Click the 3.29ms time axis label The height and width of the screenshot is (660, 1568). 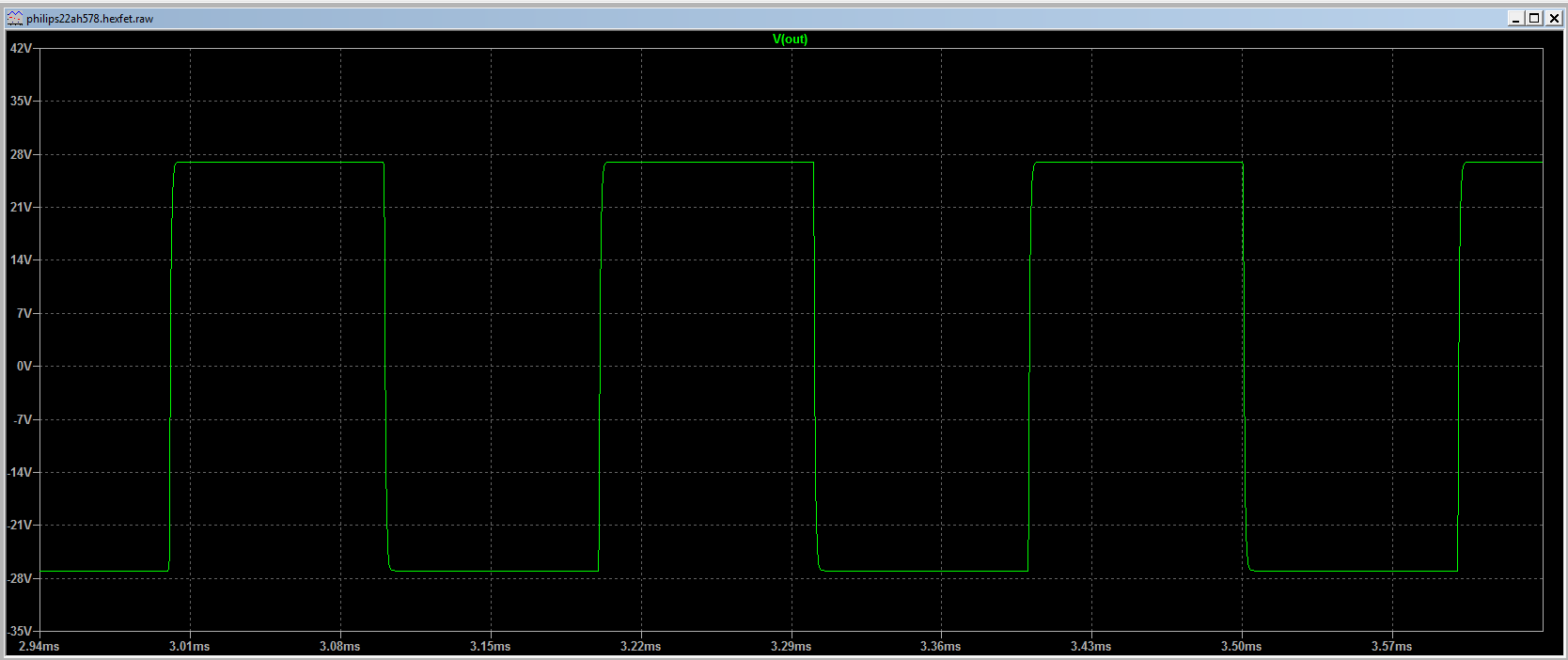(792, 647)
